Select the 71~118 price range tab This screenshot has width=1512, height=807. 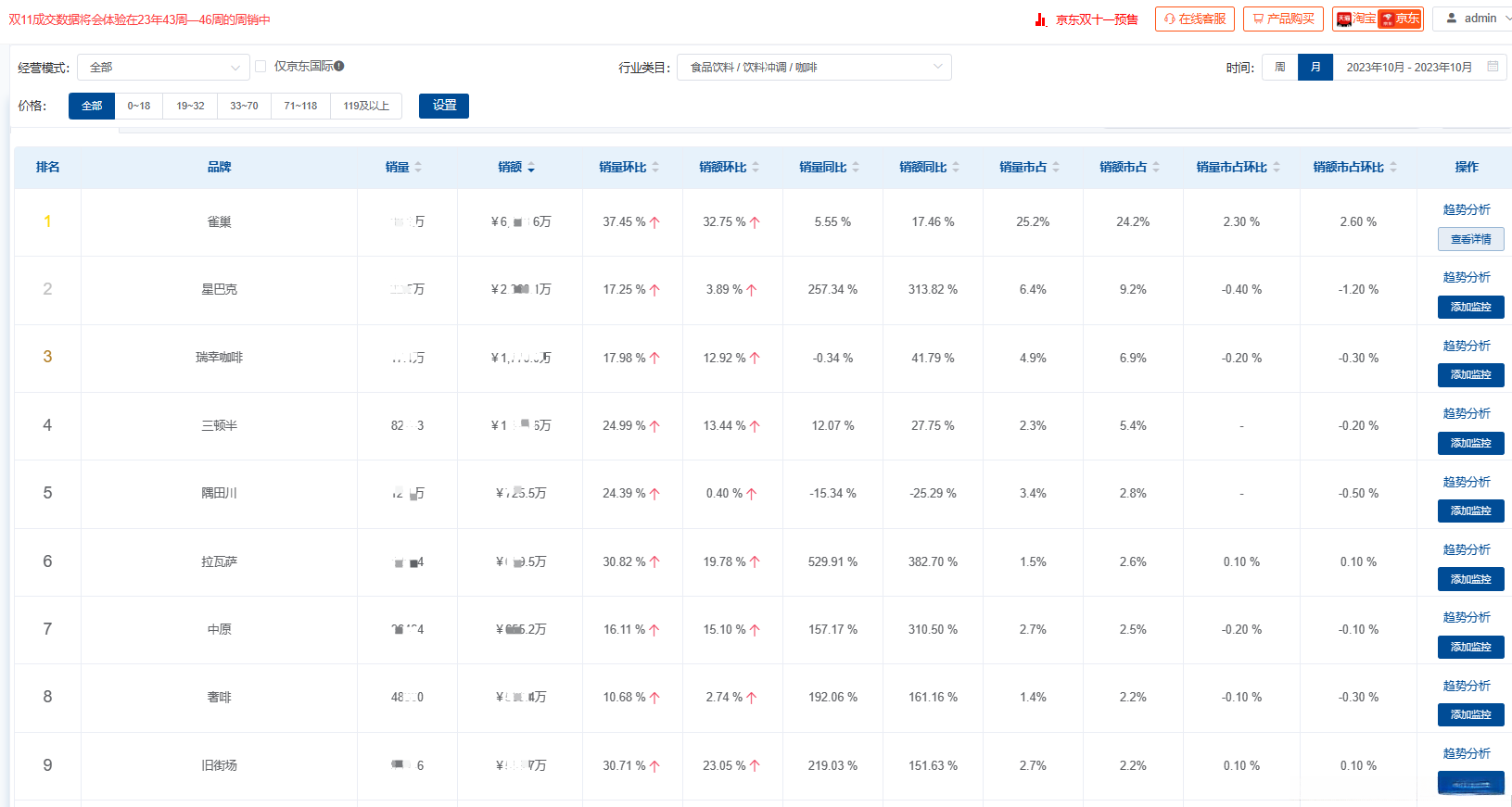300,106
